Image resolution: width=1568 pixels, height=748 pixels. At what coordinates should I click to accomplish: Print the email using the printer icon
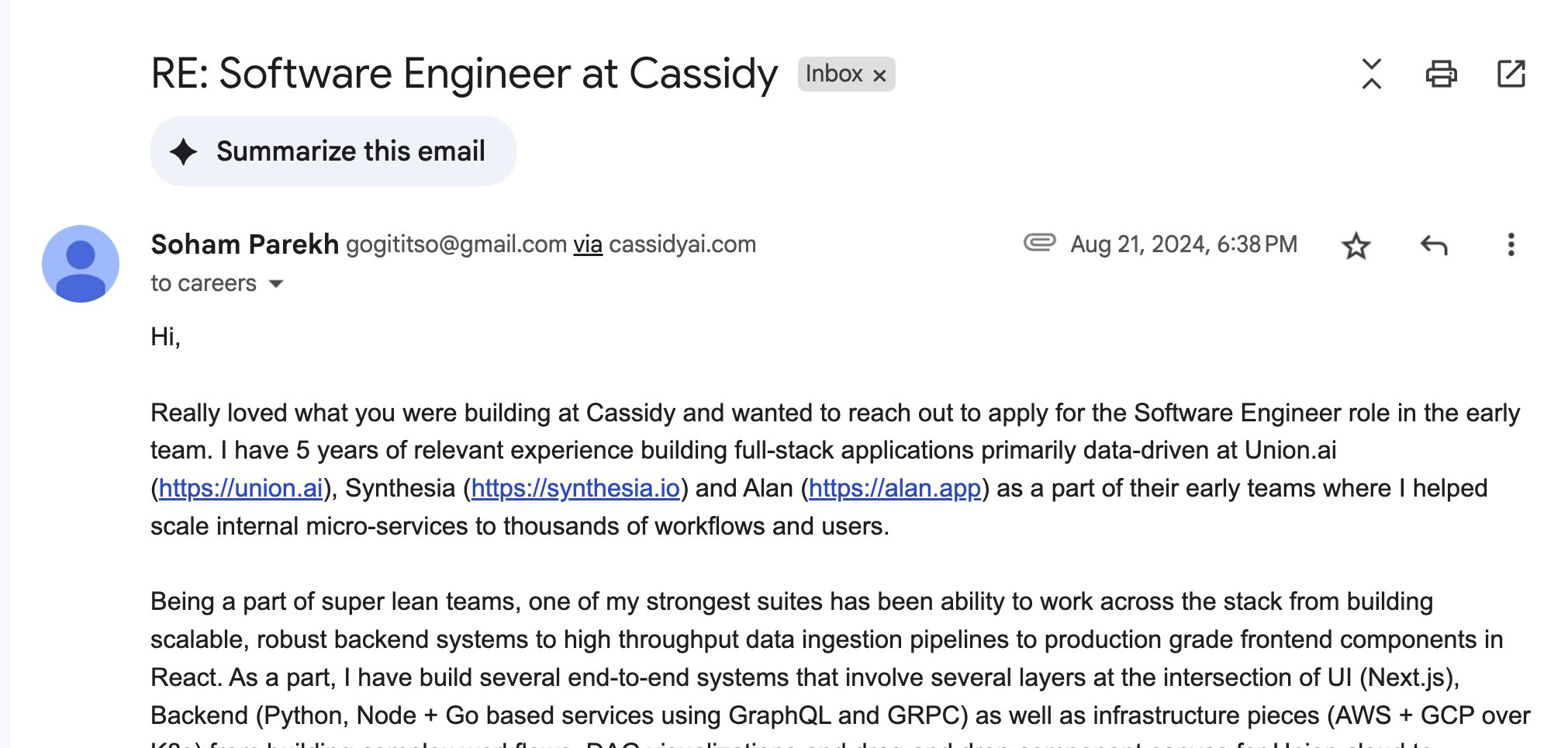point(1441,74)
